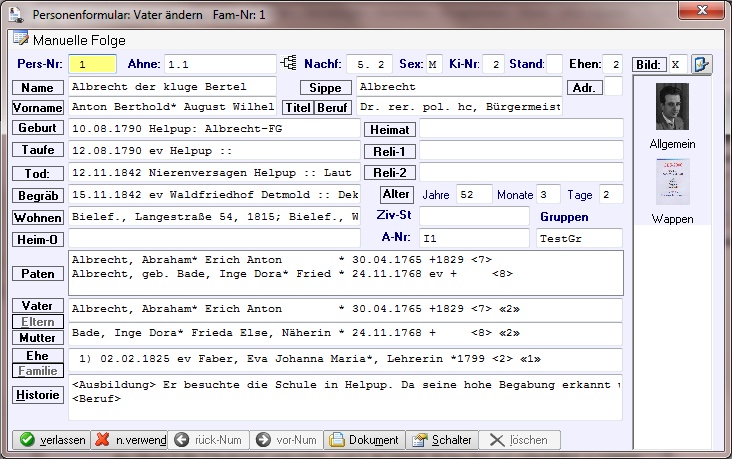
Task: Go to next record with vor-Num
Action: (x=287, y=440)
